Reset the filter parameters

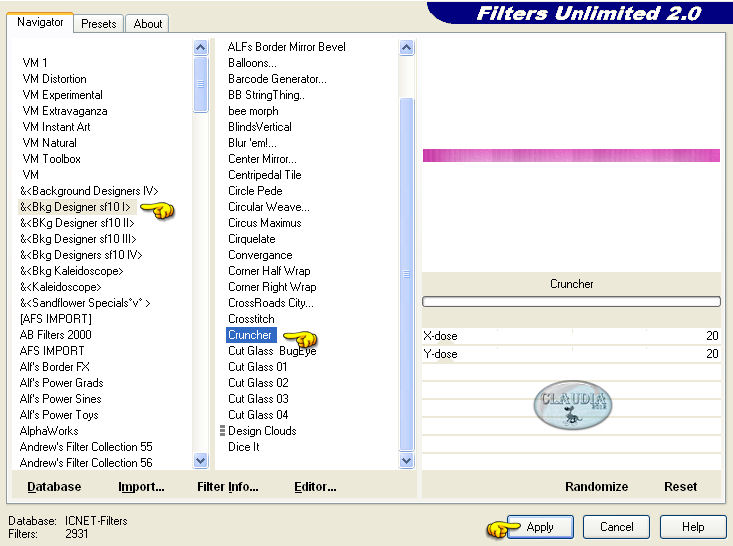(680, 487)
